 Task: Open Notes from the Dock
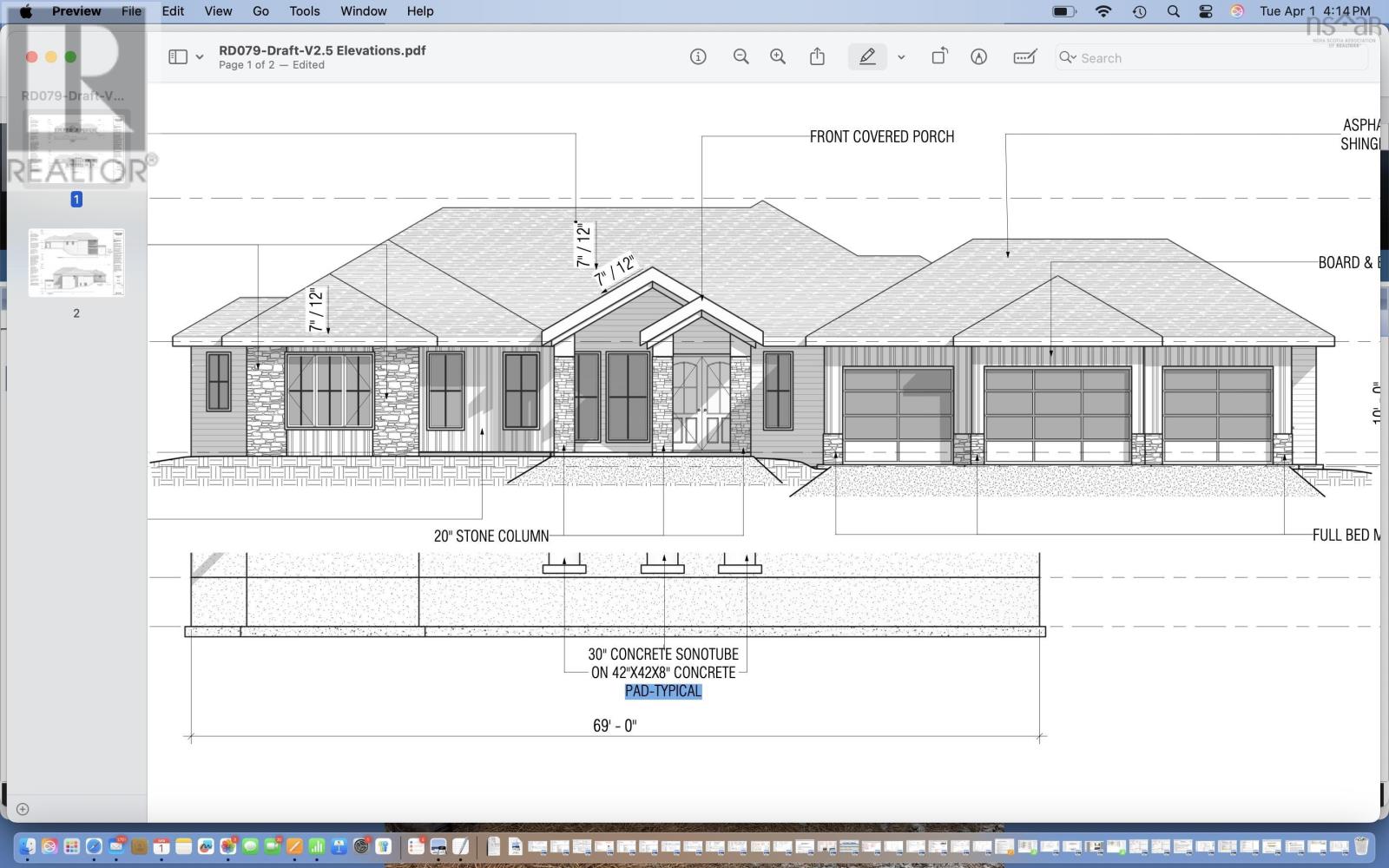pos(183,845)
